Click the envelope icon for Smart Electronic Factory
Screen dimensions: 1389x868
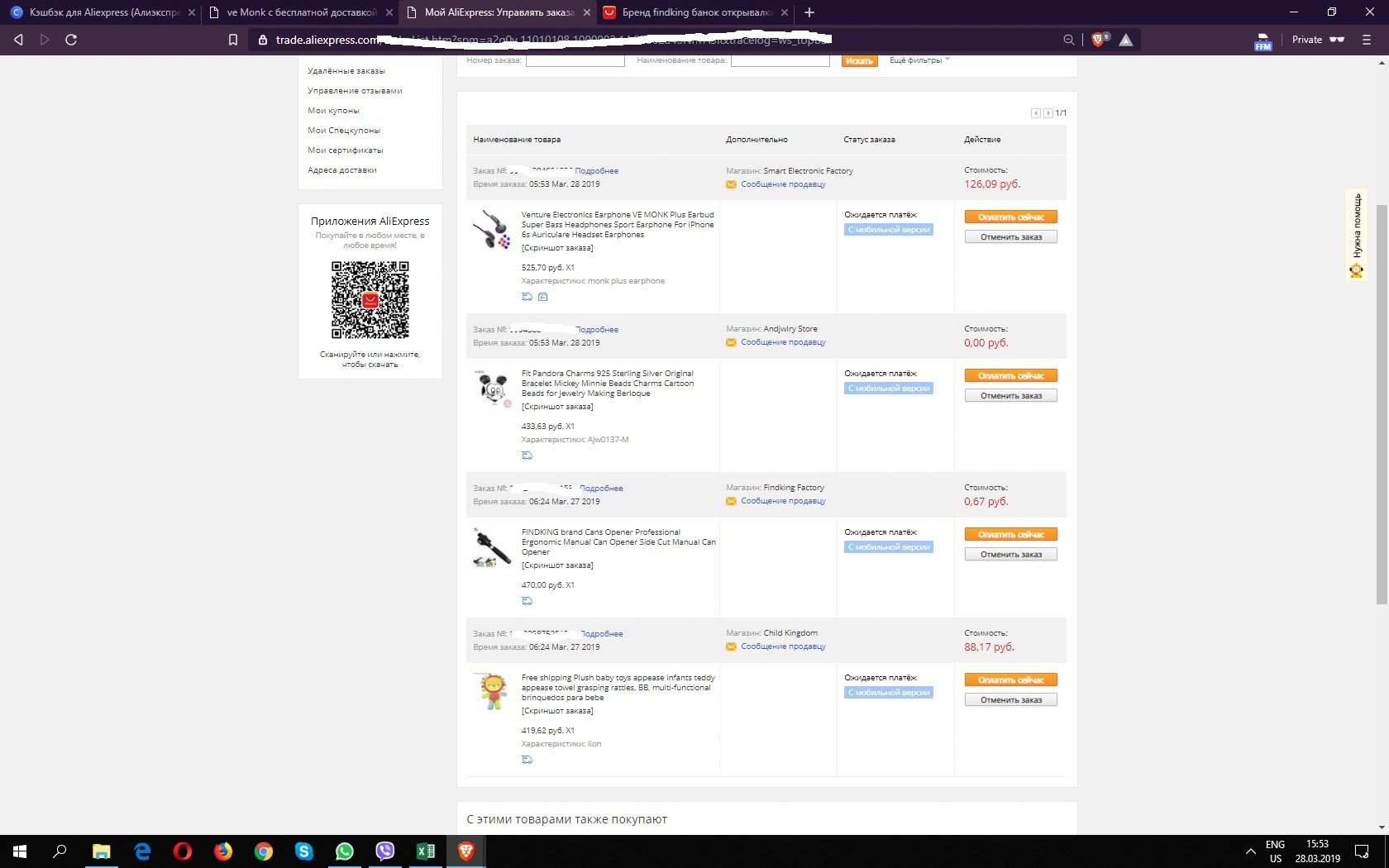731,184
